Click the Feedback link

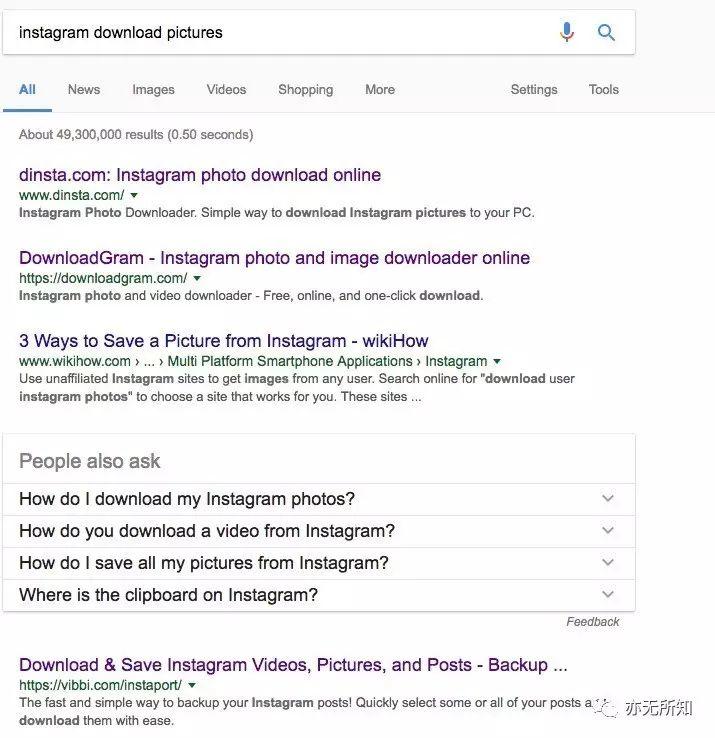[593, 622]
